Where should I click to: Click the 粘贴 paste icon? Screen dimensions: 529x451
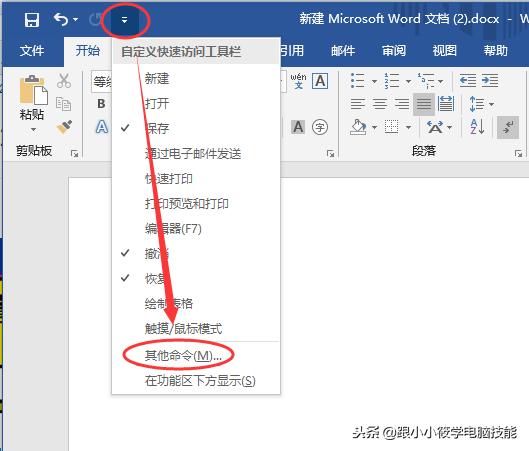(x=33, y=90)
